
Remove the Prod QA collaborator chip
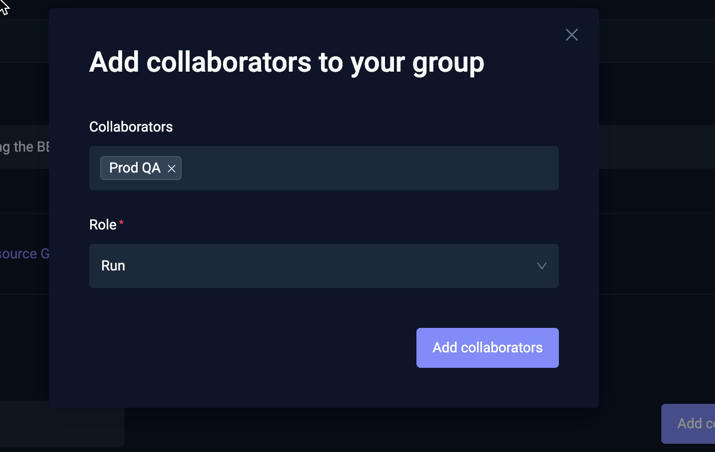[x=172, y=169]
